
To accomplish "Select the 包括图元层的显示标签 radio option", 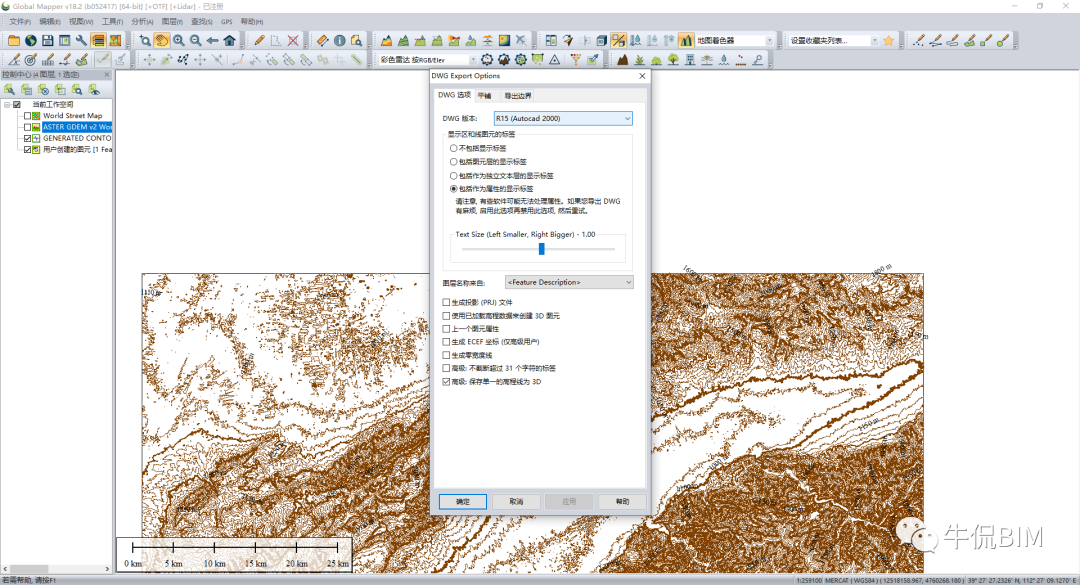I will (x=453, y=162).
